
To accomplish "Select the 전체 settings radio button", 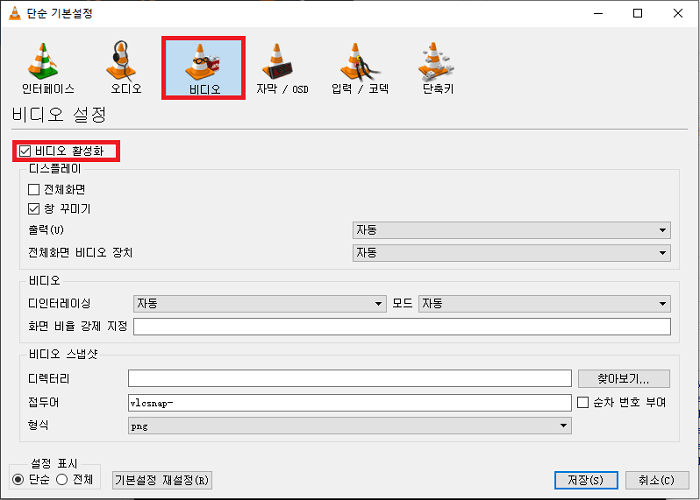I will (62, 479).
